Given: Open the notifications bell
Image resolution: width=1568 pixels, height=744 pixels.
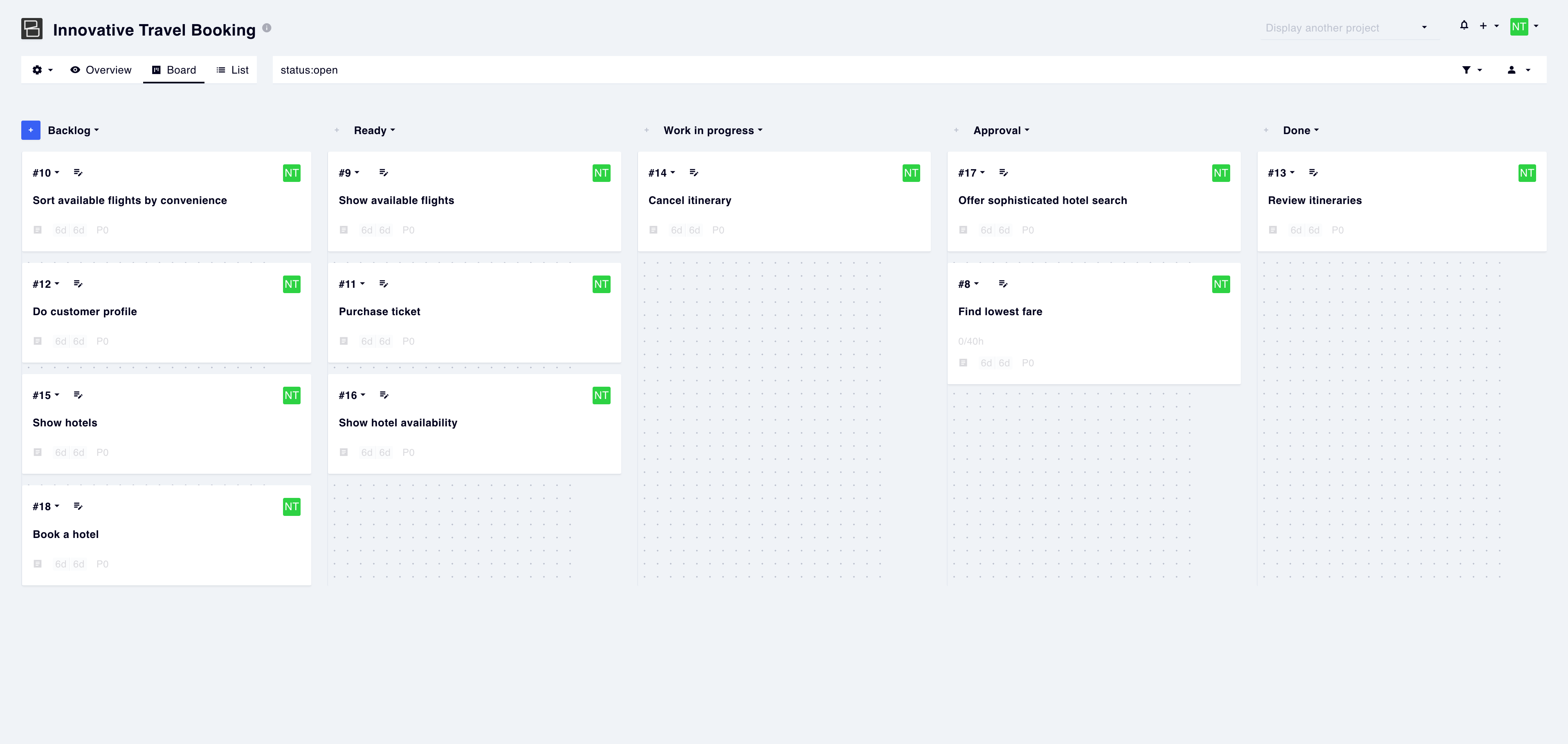Looking at the screenshot, I should pyautogui.click(x=1464, y=26).
